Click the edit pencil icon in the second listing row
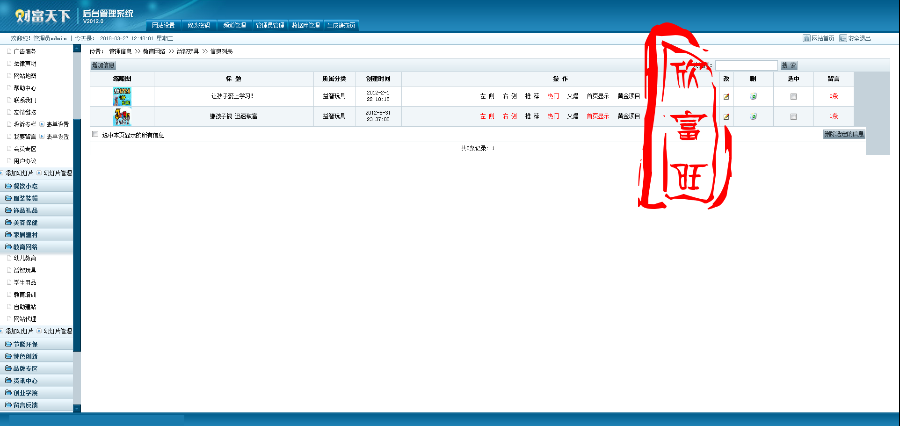The image size is (900, 426). [x=726, y=116]
